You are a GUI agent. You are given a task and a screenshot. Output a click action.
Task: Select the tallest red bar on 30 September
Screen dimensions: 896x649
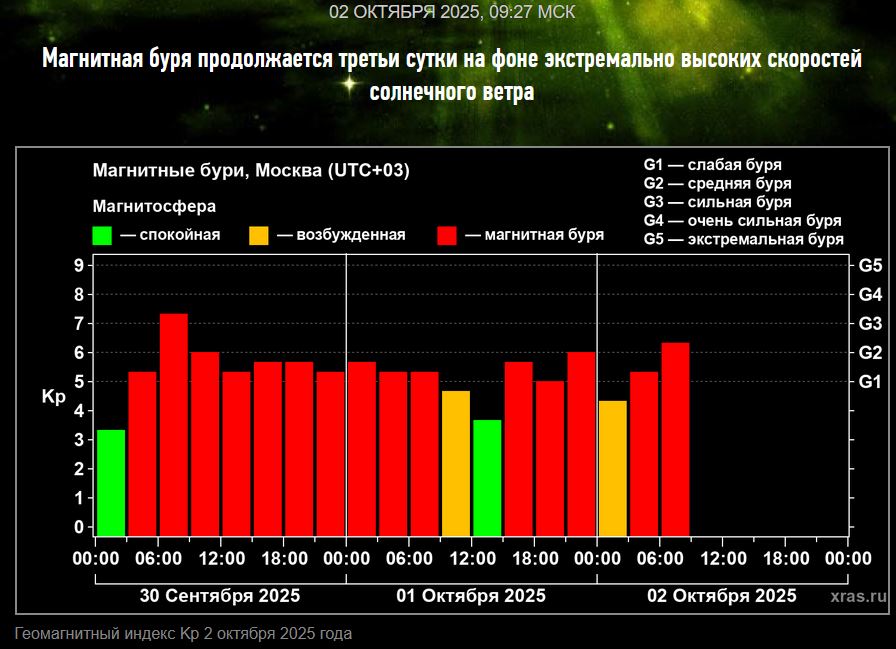point(174,425)
